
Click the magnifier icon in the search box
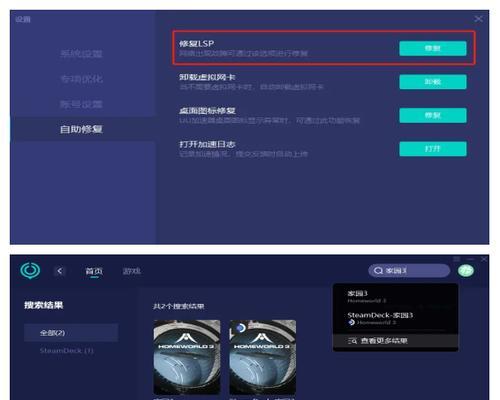[378, 271]
